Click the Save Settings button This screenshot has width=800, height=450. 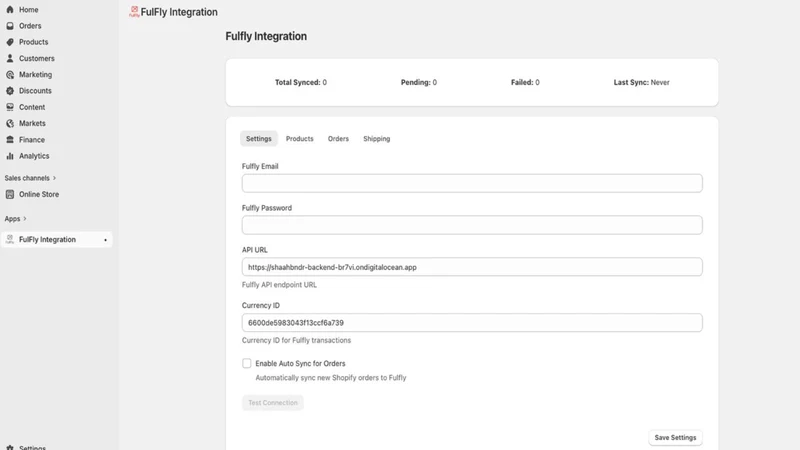click(x=675, y=438)
